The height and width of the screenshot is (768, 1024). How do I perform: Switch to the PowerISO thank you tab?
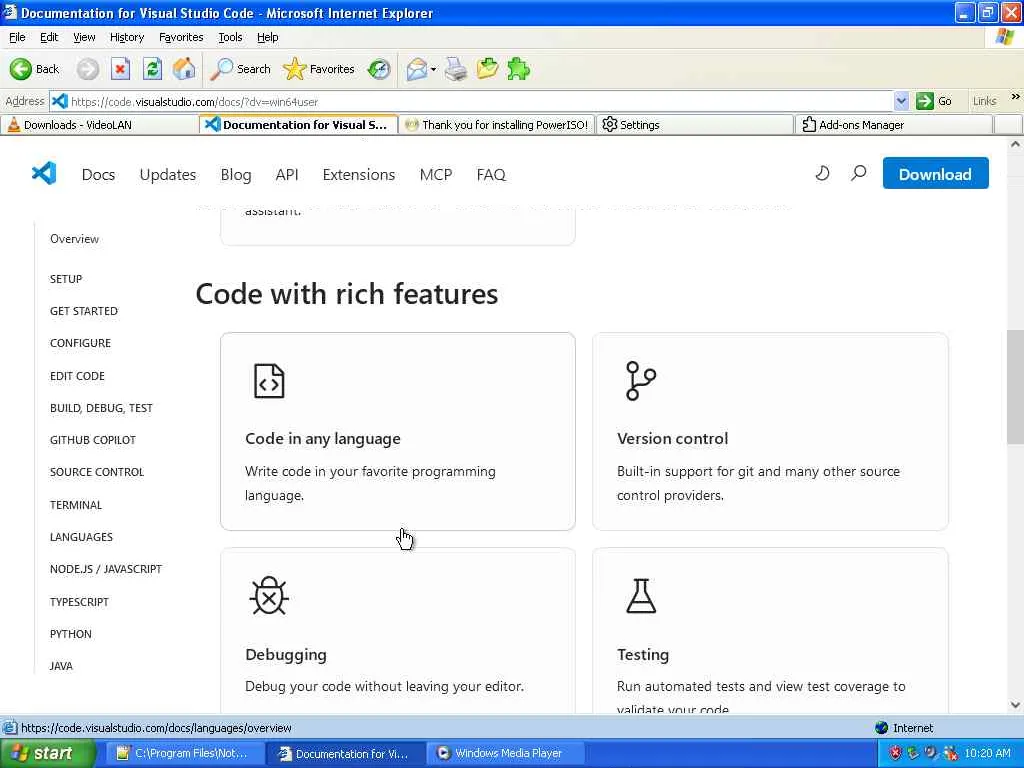(497, 125)
